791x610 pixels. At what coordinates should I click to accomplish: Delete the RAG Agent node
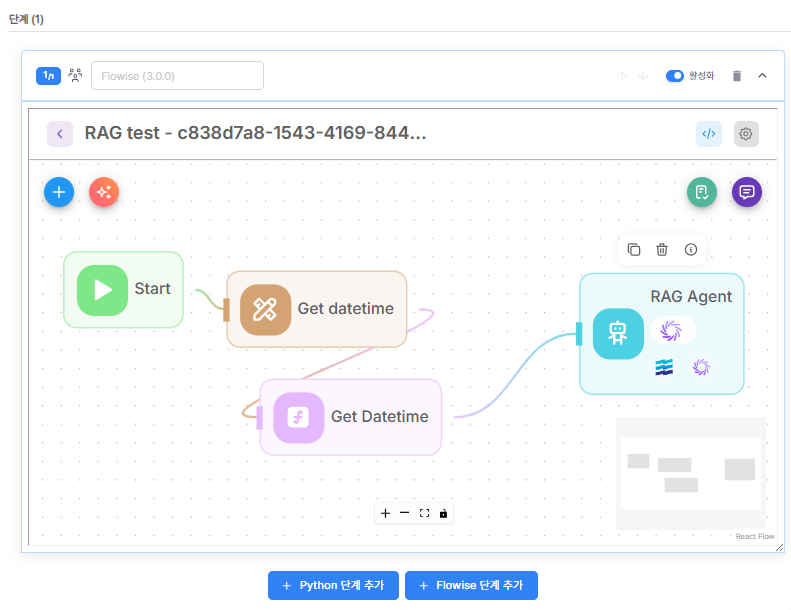point(662,250)
